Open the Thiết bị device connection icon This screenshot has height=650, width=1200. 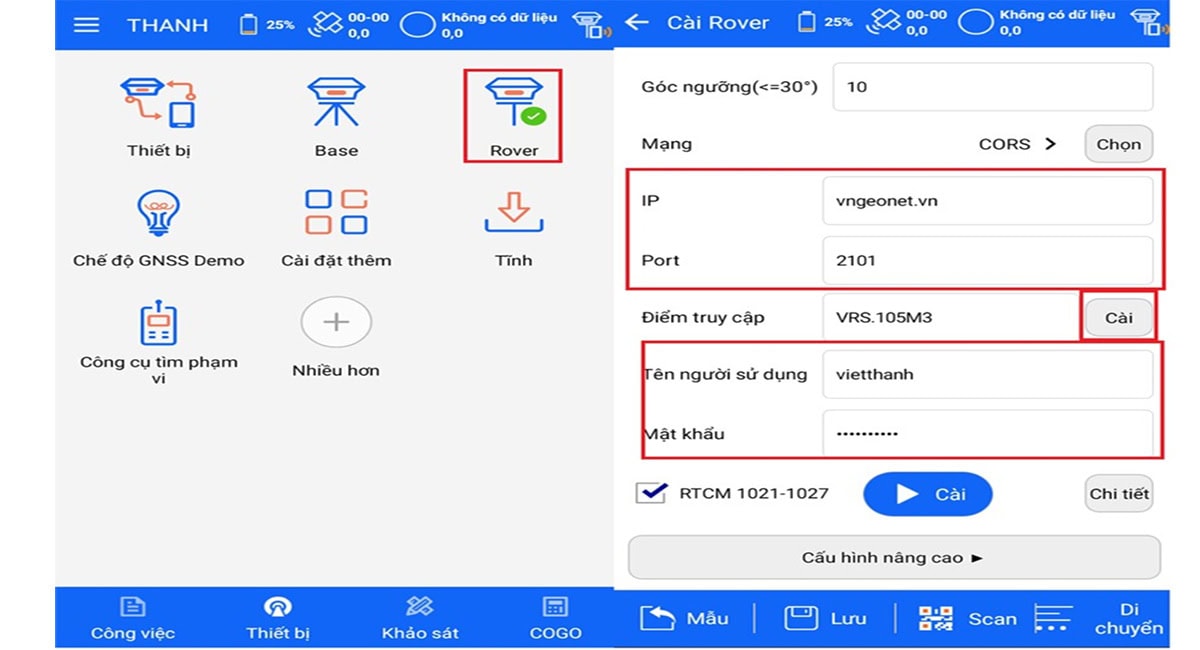coord(158,104)
